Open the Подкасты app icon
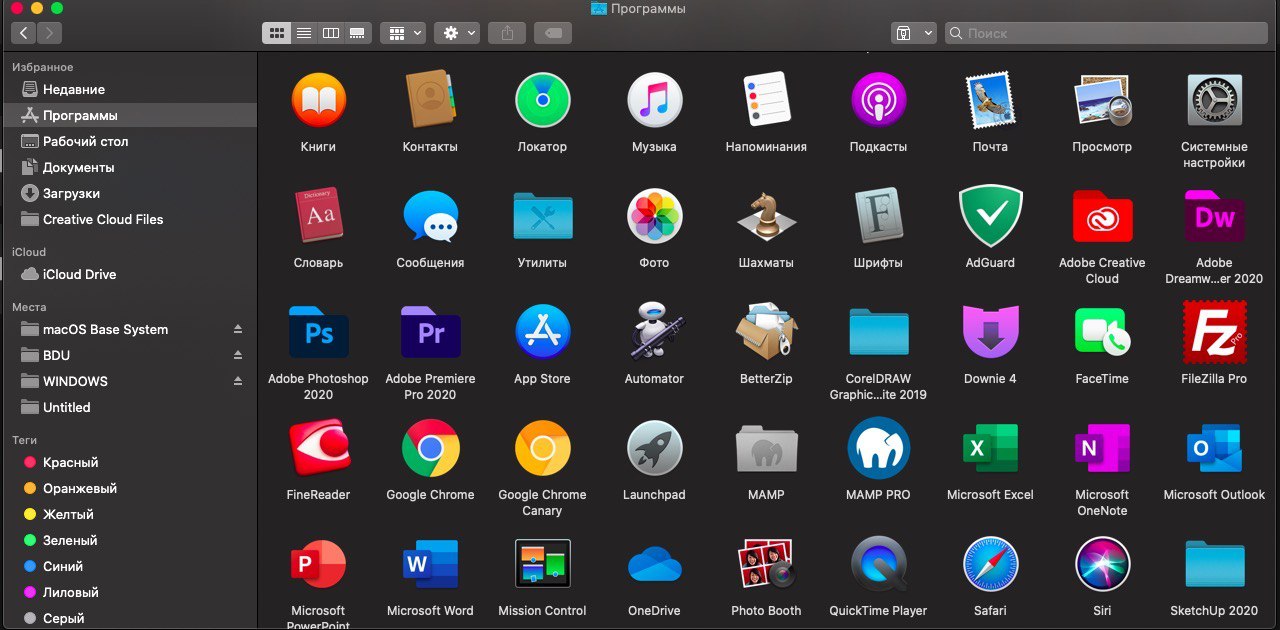The image size is (1280, 630). coord(878,100)
